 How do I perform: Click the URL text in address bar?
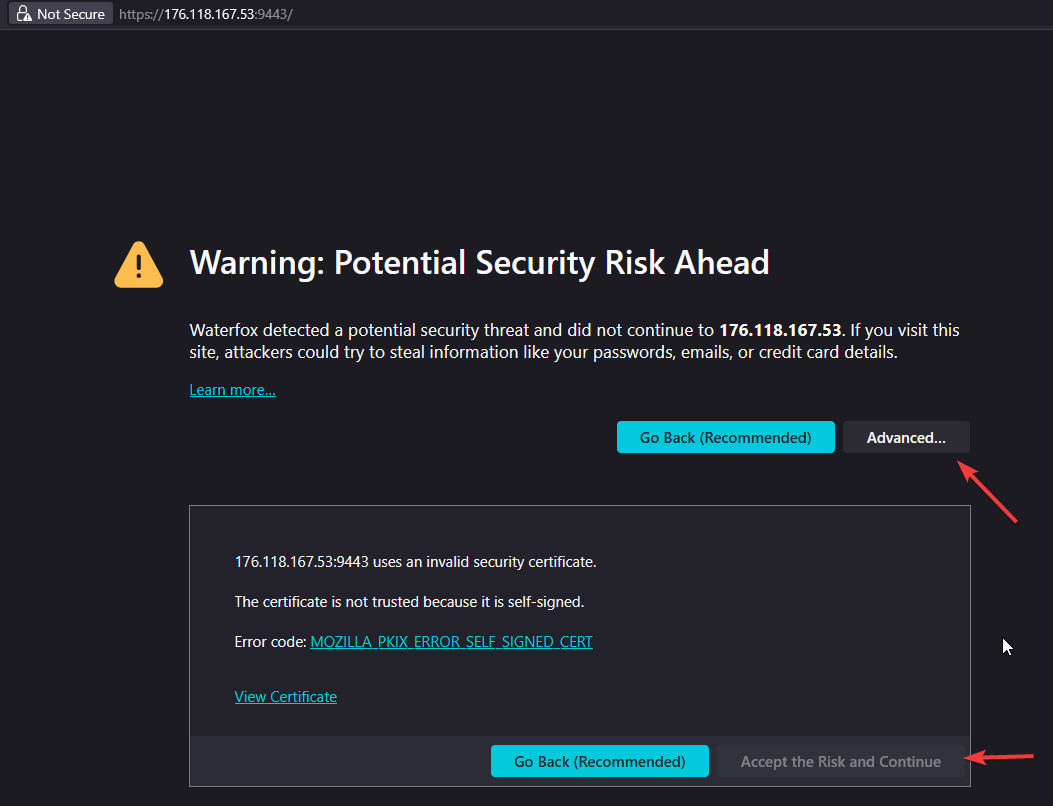(205, 14)
